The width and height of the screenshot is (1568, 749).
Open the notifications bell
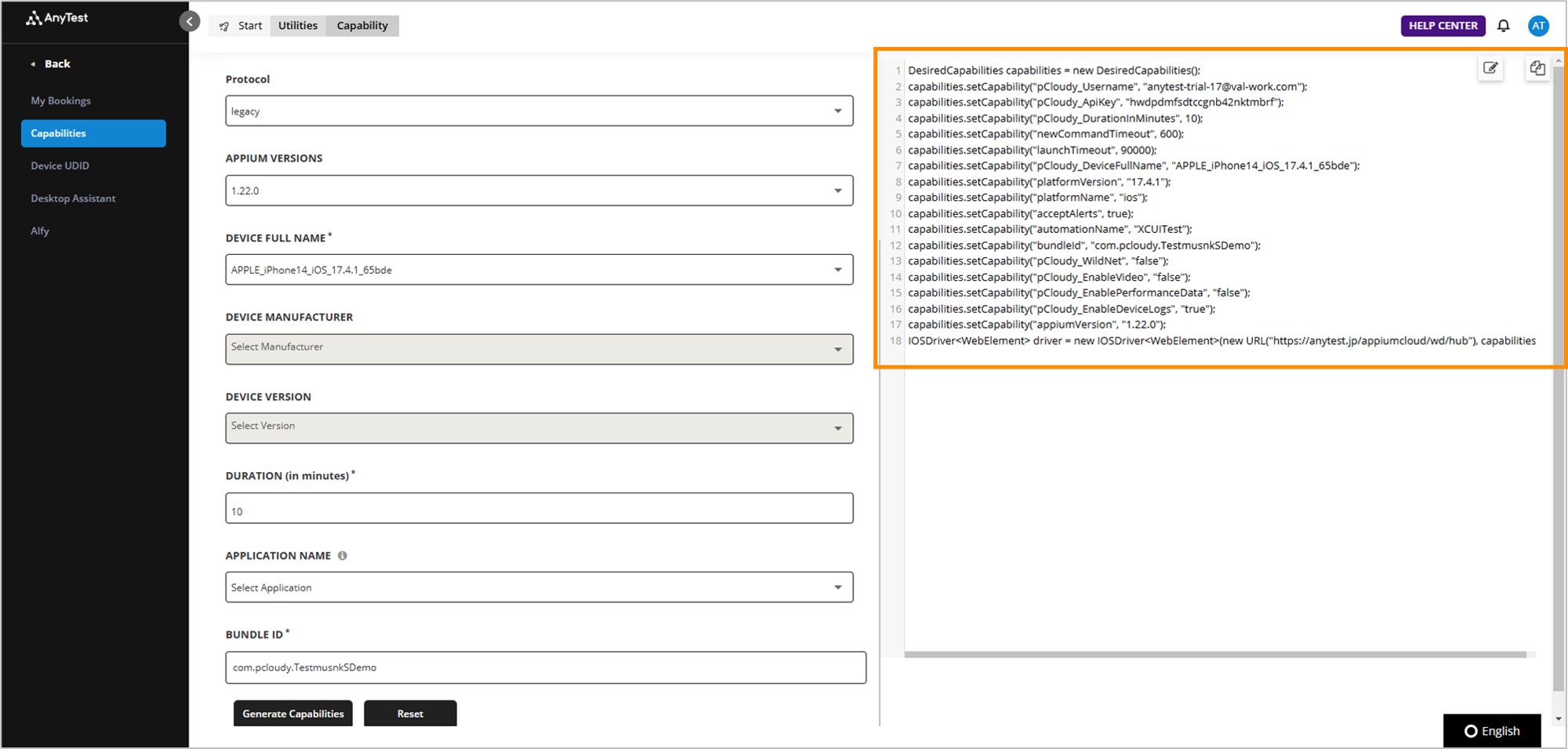point(1503,26)
